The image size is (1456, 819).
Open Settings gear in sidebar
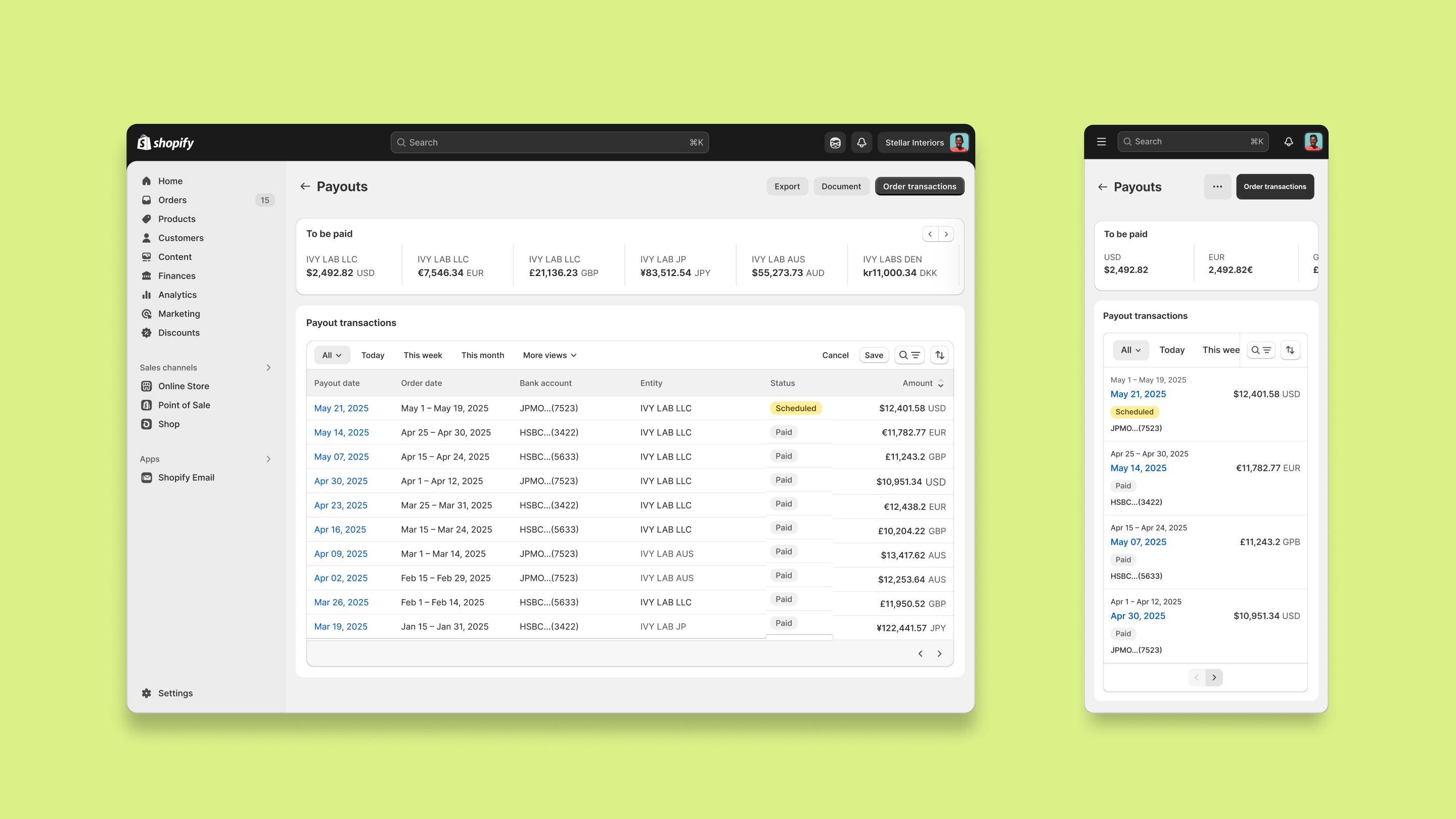pyautogui.click(x=147, y=693)
